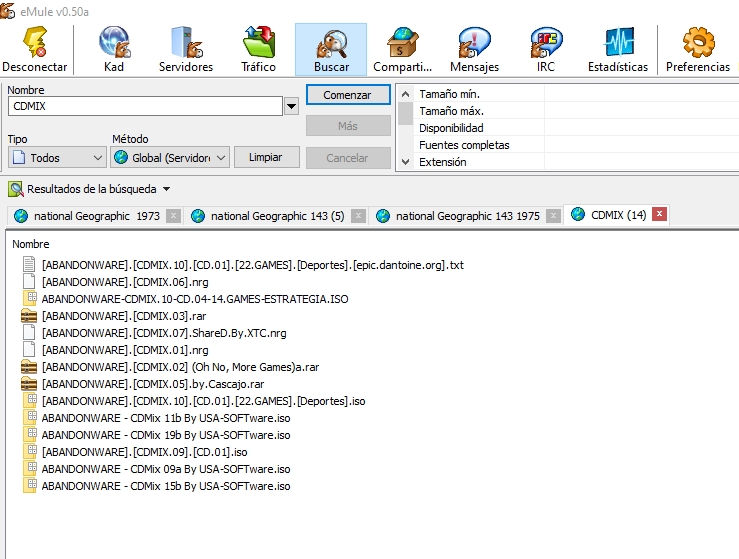Click the eMule donkey title icon

click(x=8, y=11)
